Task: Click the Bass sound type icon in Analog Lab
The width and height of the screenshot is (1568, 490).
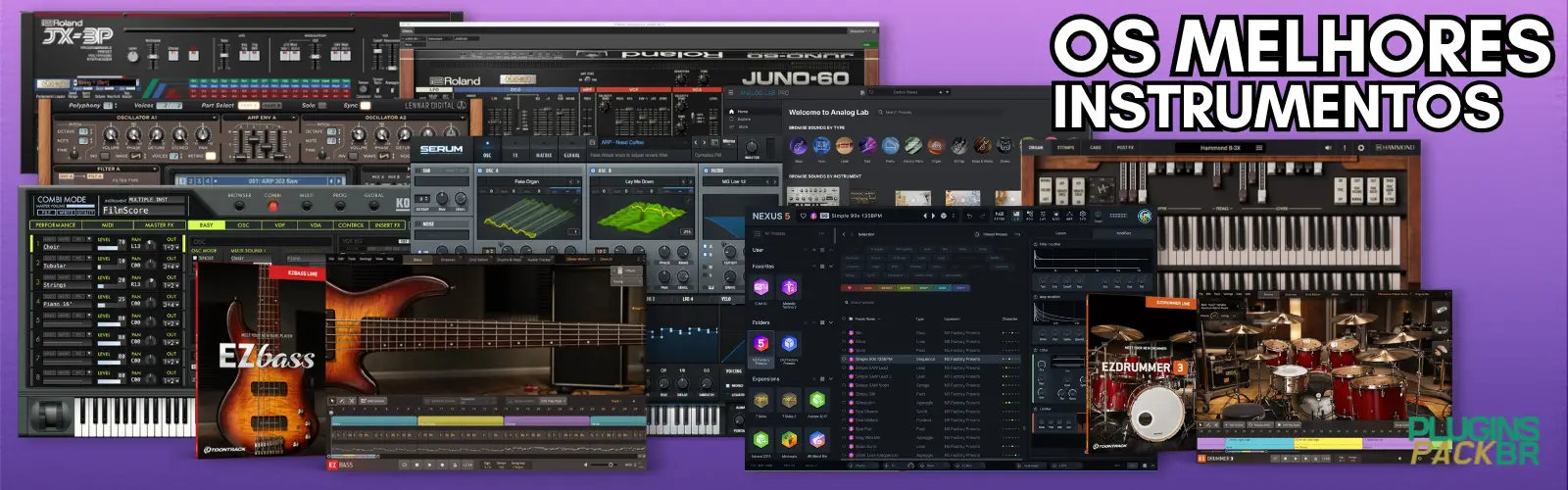Action: tap(799, 147)
